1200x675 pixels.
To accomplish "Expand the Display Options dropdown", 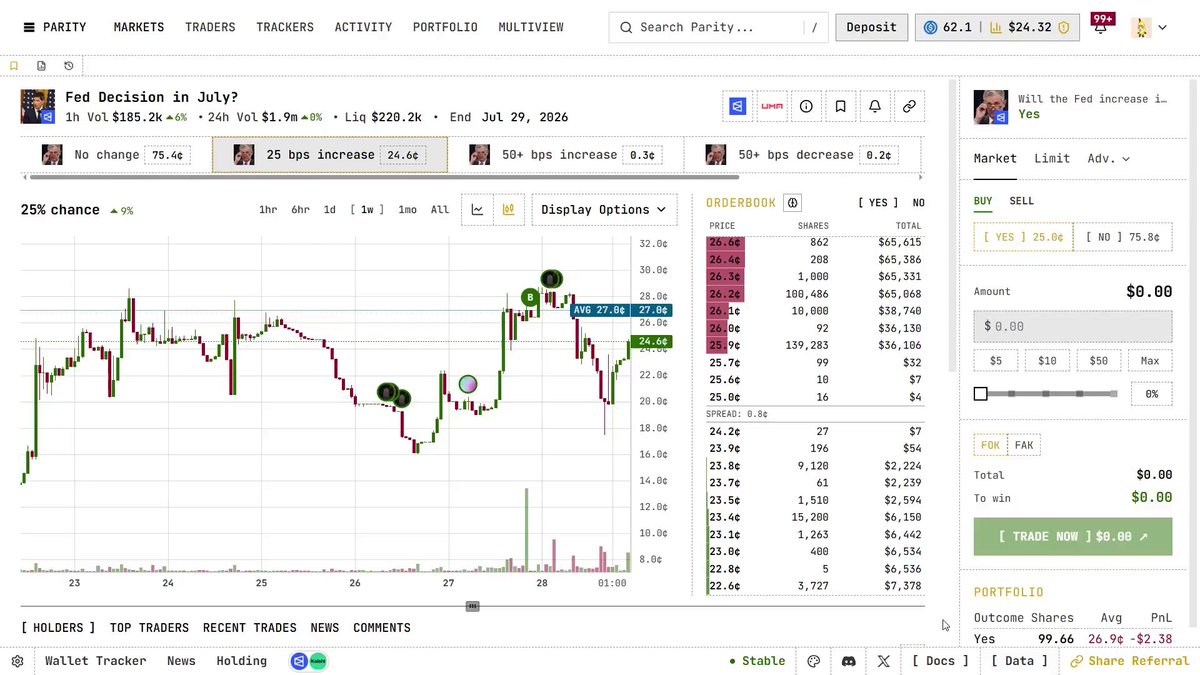I will tap(604, 210).
